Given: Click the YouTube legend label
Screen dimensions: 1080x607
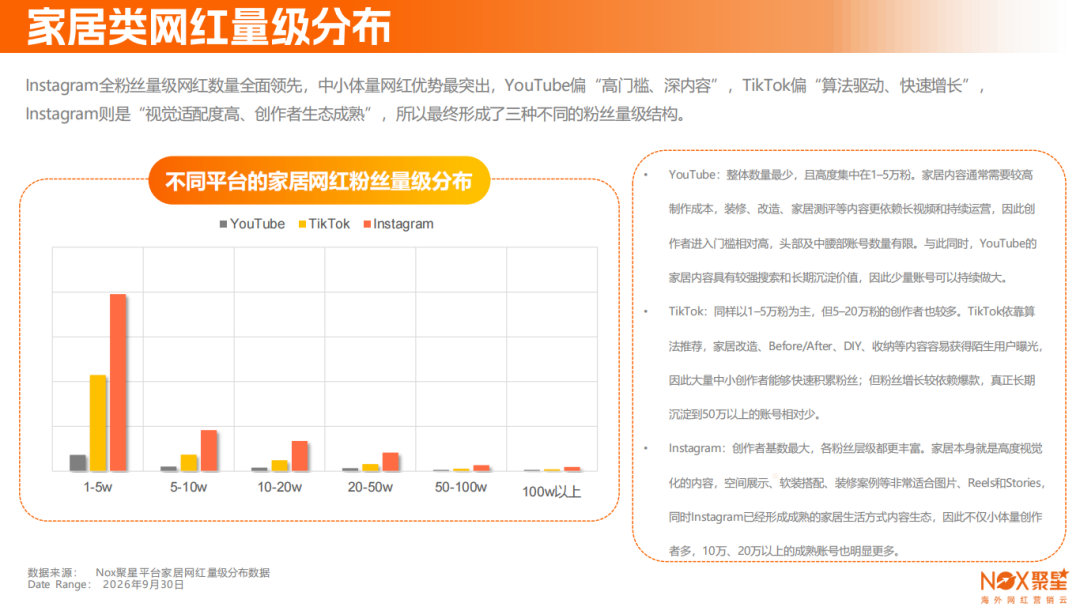Looking at the screenshot, I should [258, 224].
